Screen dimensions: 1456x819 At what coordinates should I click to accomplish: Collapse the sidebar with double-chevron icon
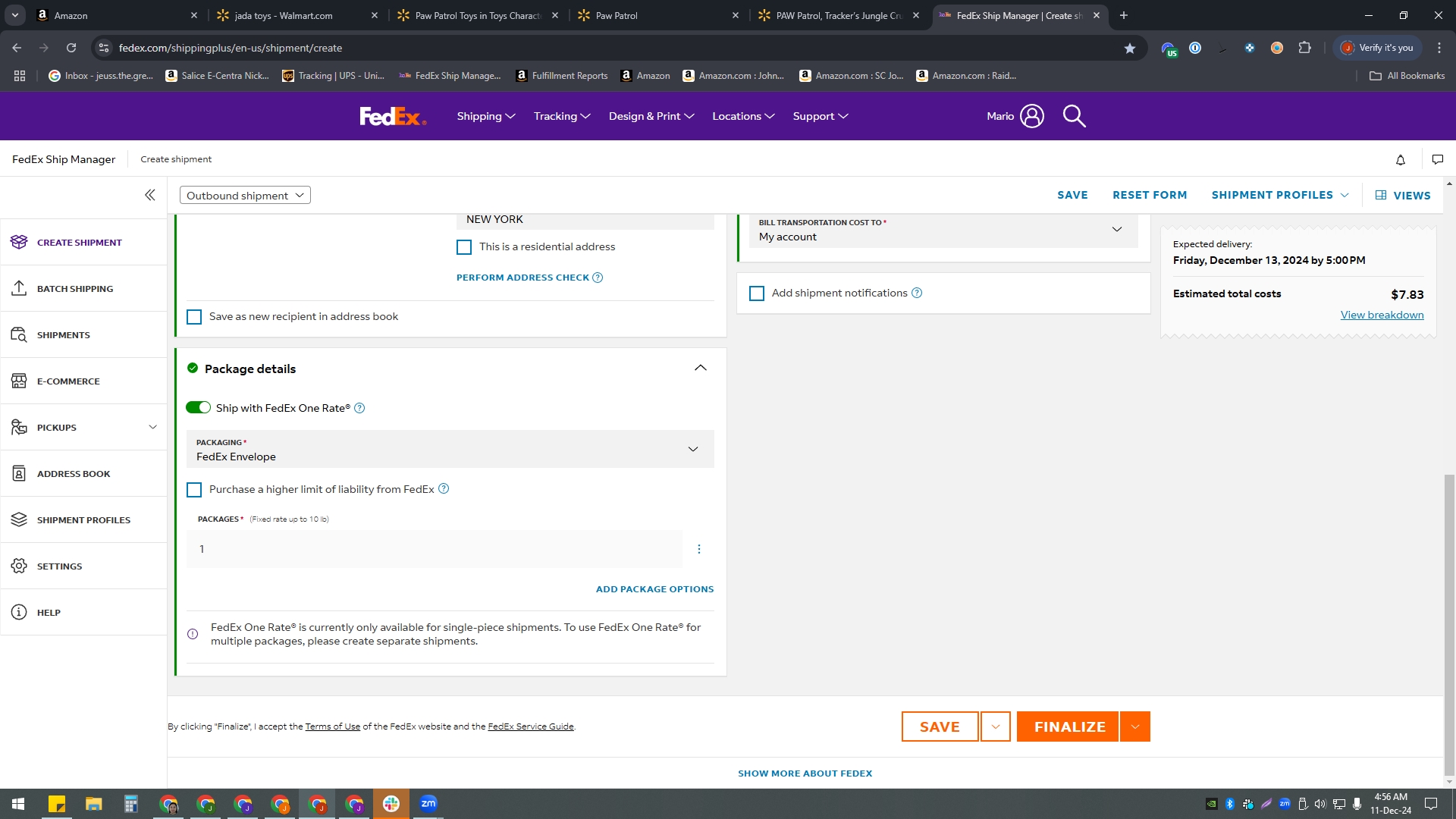[150, 195]
